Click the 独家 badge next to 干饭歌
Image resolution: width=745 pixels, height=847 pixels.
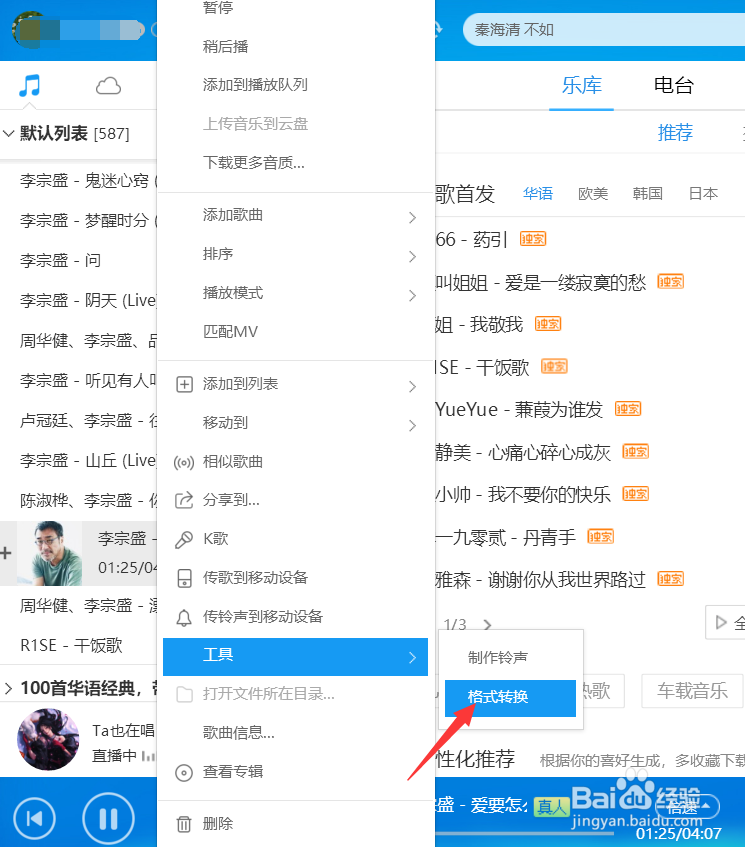tap(554, 367)
